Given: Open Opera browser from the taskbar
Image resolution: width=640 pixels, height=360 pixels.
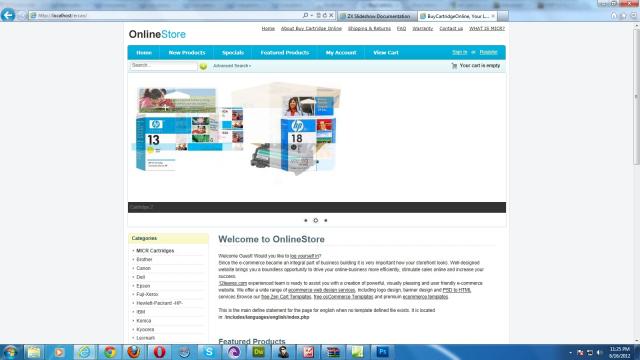Looking at the screenshot, I should 159,352.
